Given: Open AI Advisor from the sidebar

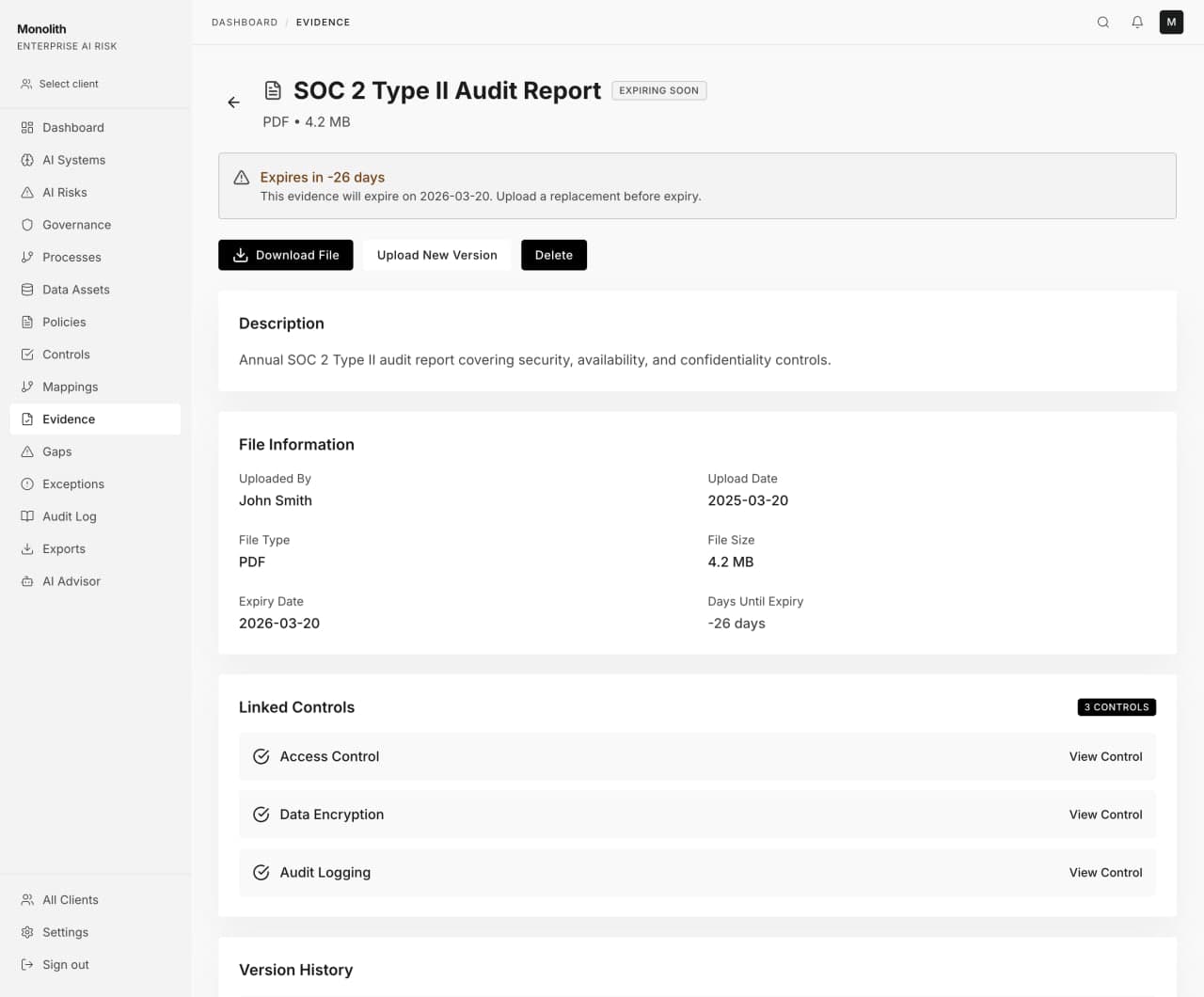Looking at the screenshot, I should [x=71, y=580].
